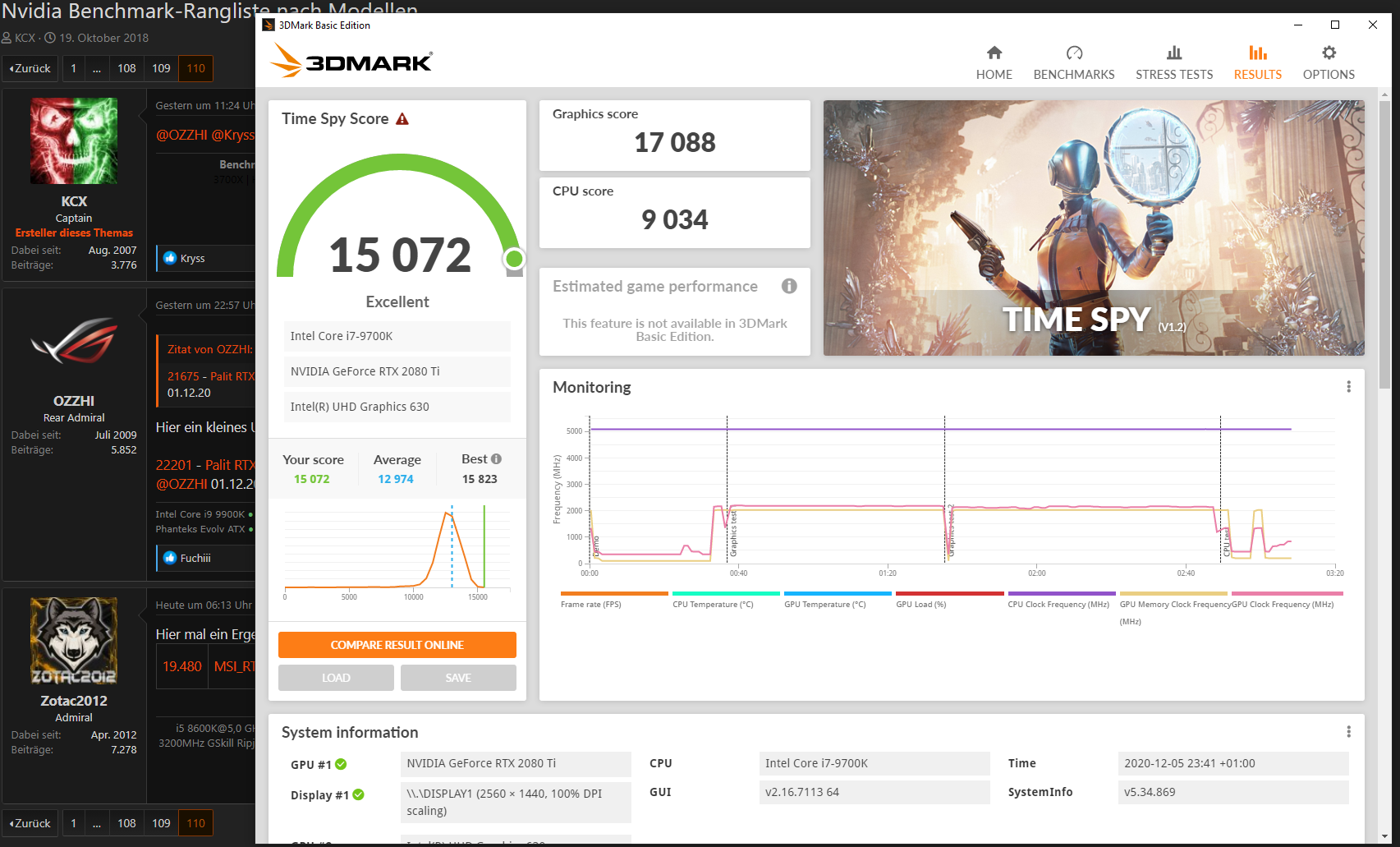Open OZZHI ROG avatar in forum
This screenshot has height=847, width=1400.
(x=74, y=341)
